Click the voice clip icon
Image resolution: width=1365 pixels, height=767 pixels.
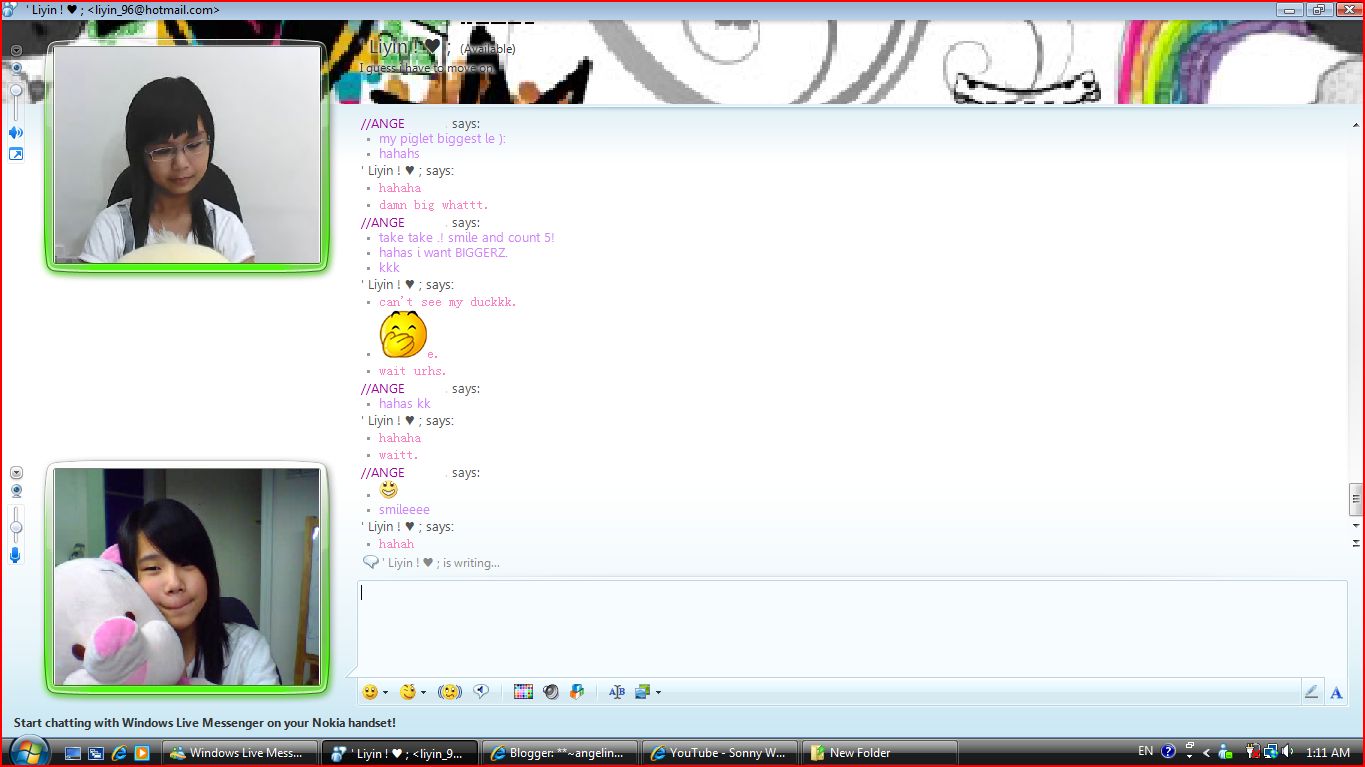[481, 691]
